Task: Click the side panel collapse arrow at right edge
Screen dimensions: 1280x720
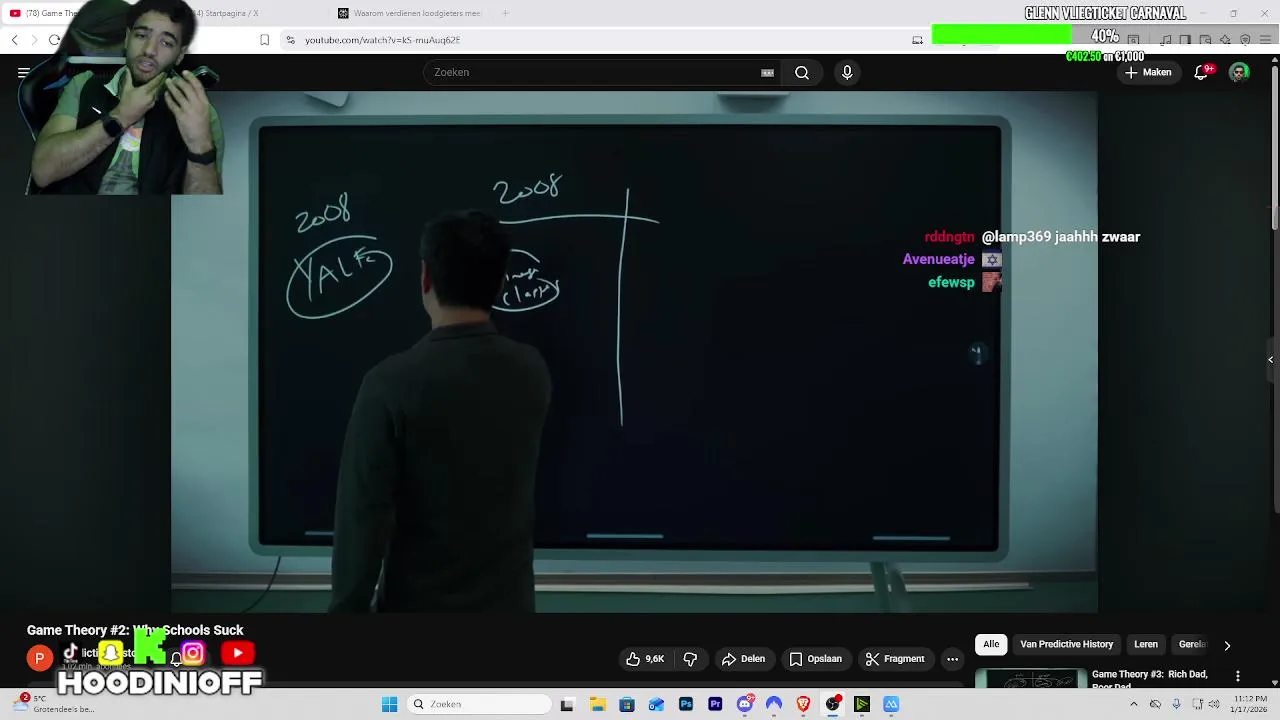Action: [1271, 359]
